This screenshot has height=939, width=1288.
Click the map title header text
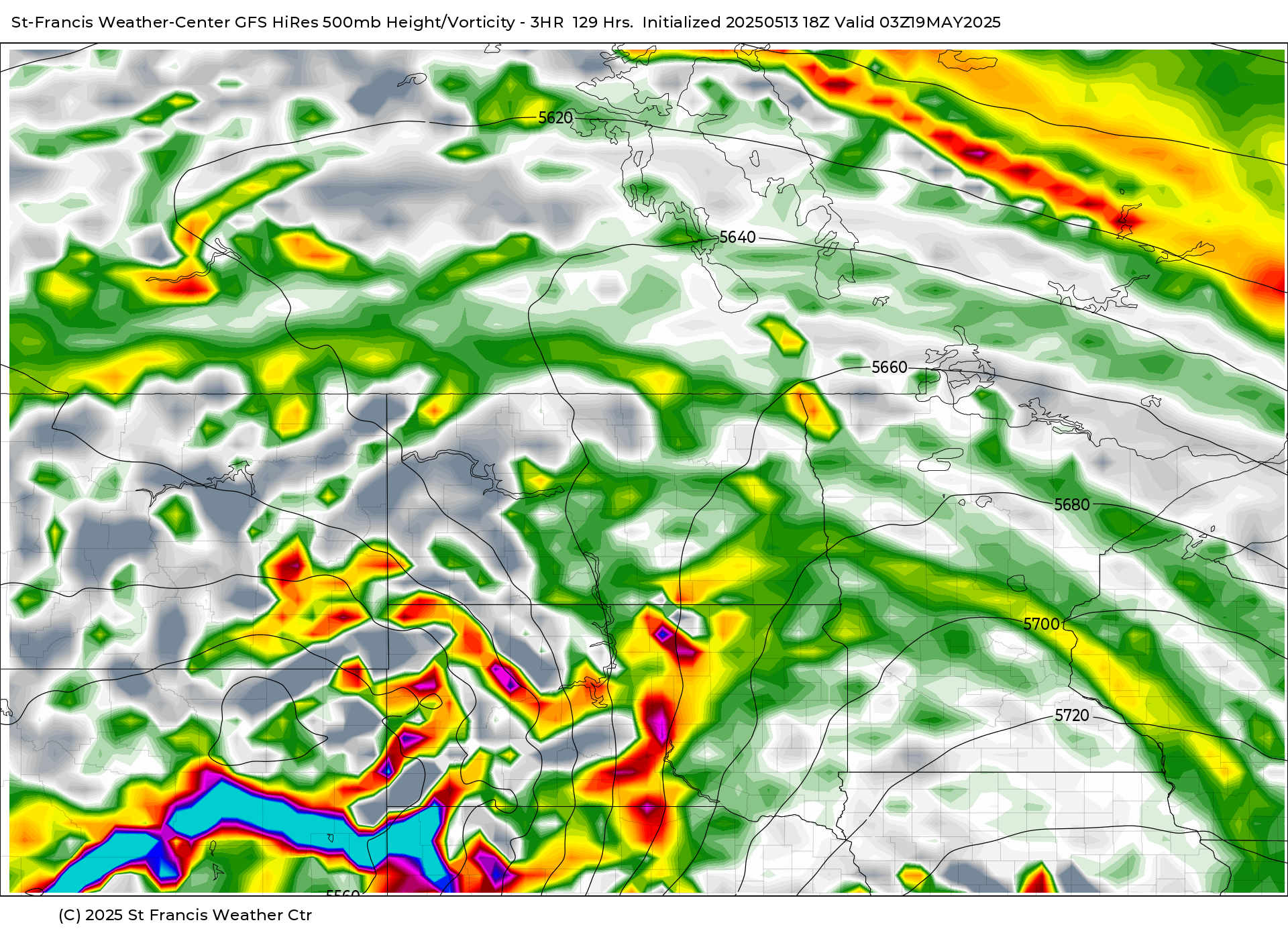tap(506, 22)
